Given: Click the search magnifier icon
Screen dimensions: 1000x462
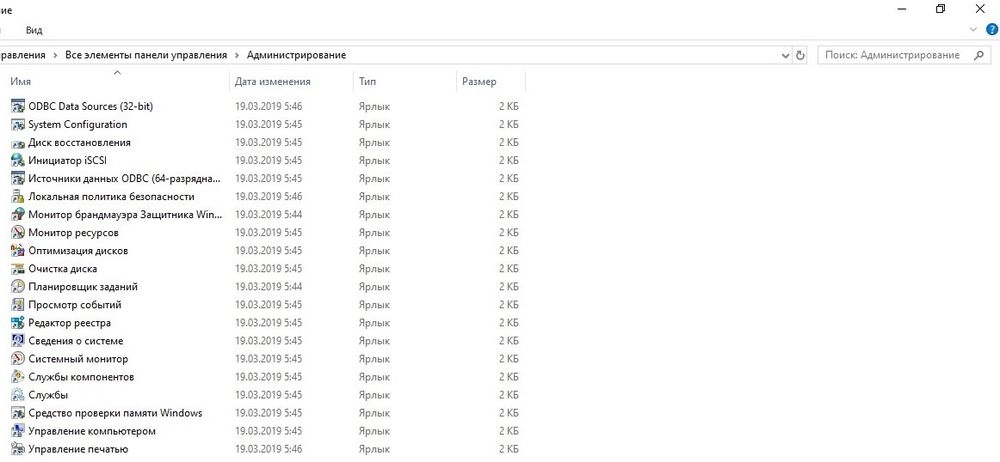Looking at the screenshot, I should pos(979,56).
